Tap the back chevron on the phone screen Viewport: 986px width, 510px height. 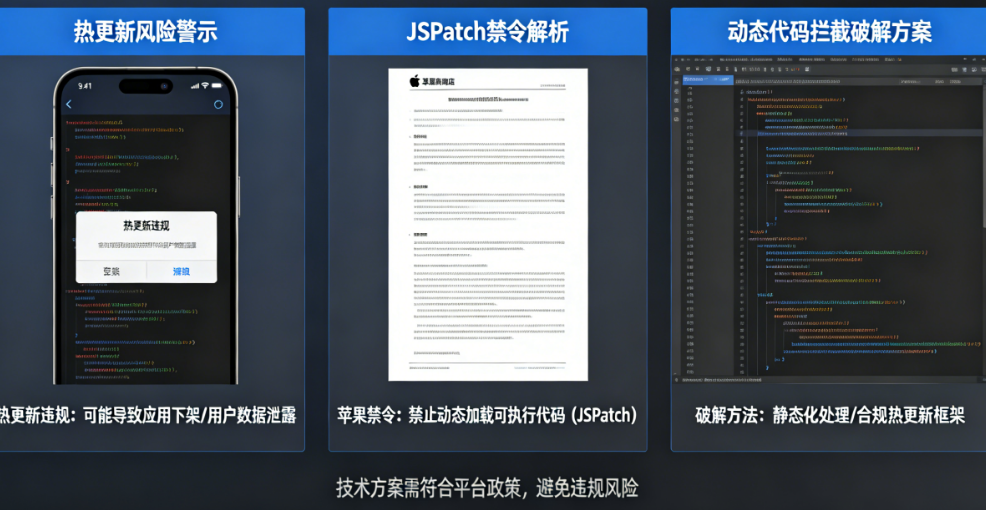69,104
